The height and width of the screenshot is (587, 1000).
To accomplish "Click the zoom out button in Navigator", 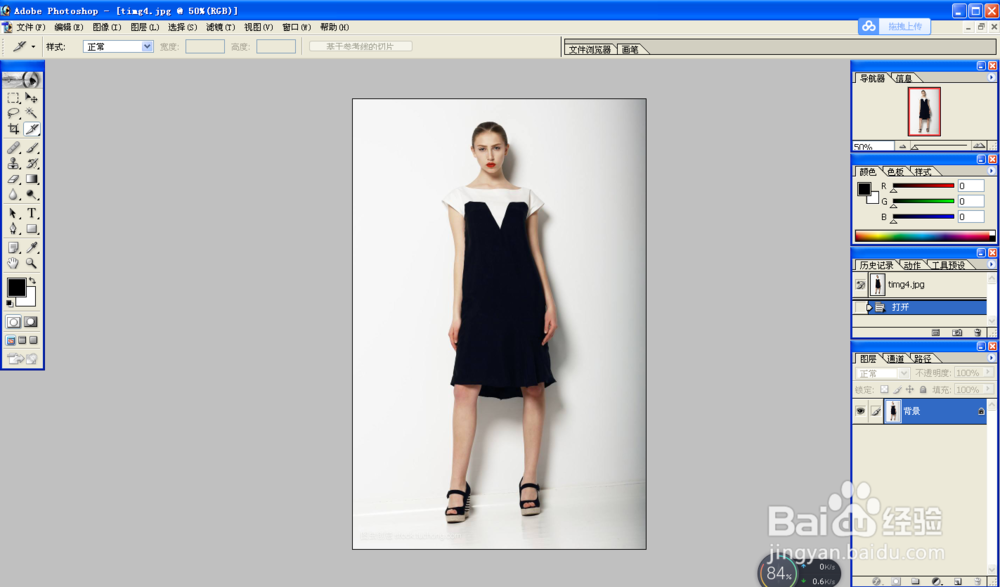I will click(902, 146).
